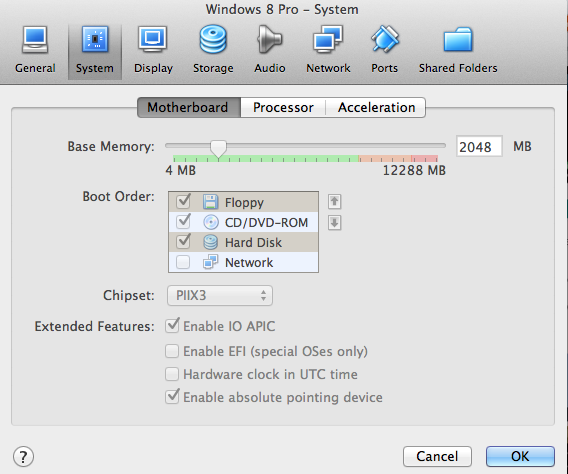
Task: Switch to the Processor tab
Action: pyautogui.click(x=283, y=108)
